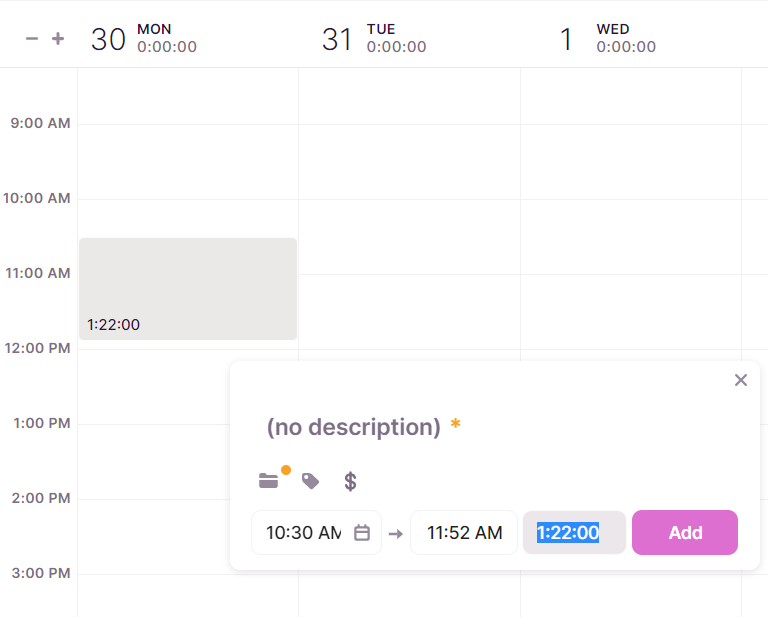Click the plus zoom-in icon
This screenshot has width=768, height=617.
click(58, 39)
